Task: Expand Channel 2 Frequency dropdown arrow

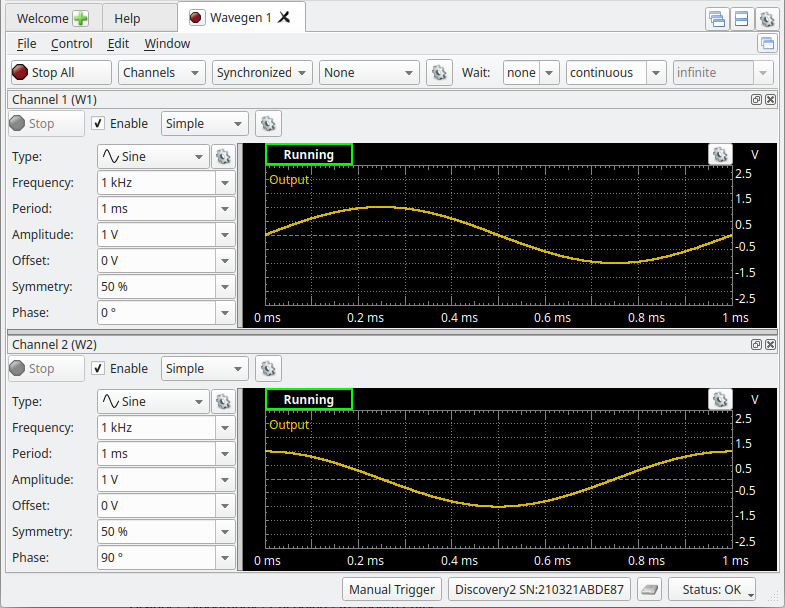Action: click(x=225, y=428)
